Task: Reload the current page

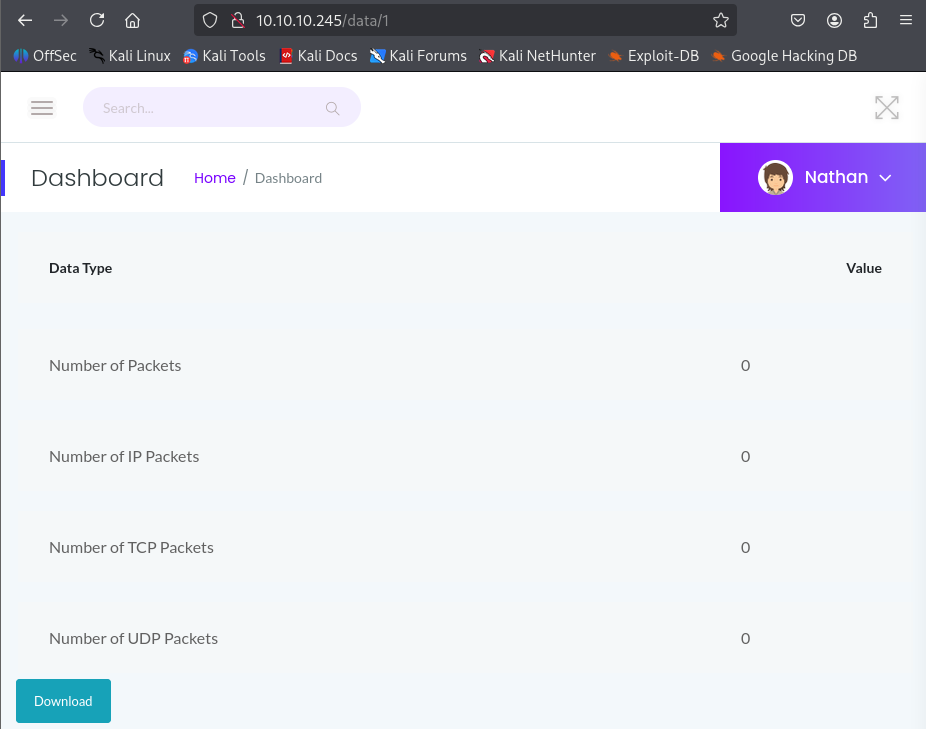Action: (97, 20)
